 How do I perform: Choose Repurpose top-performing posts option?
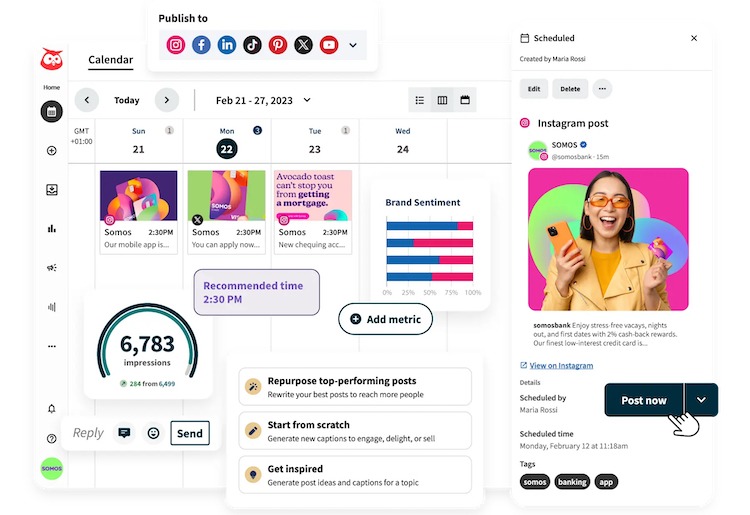354,387
